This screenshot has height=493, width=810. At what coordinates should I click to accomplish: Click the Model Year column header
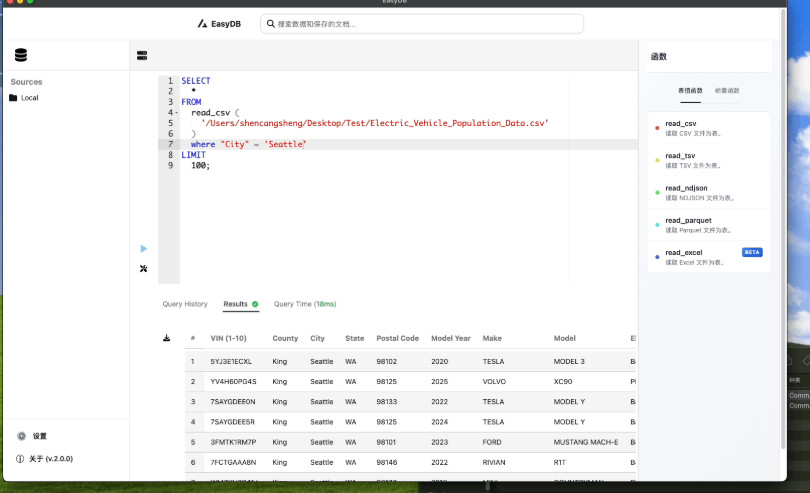tap(449, 338)
